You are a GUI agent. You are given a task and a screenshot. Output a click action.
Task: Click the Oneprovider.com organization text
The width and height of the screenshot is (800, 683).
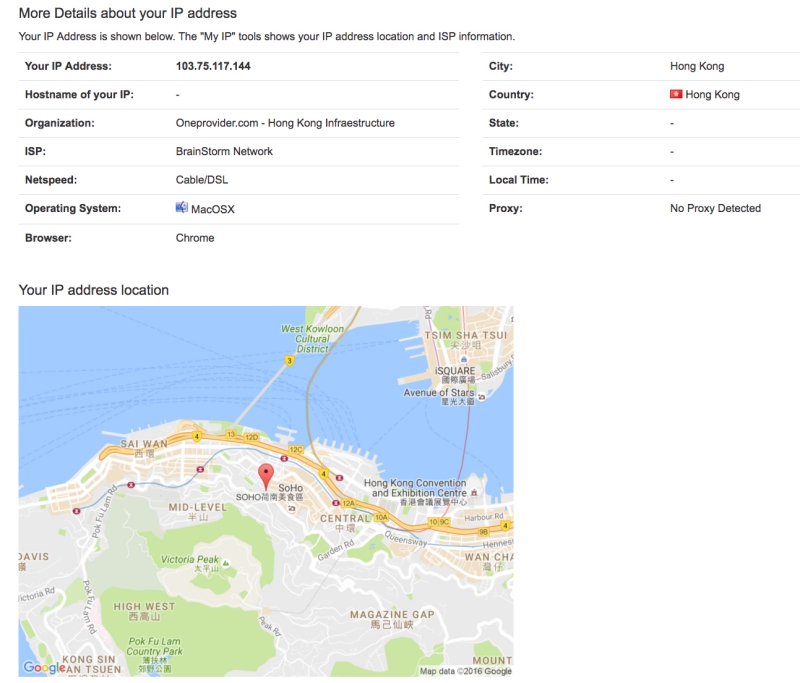pos(285,123)
